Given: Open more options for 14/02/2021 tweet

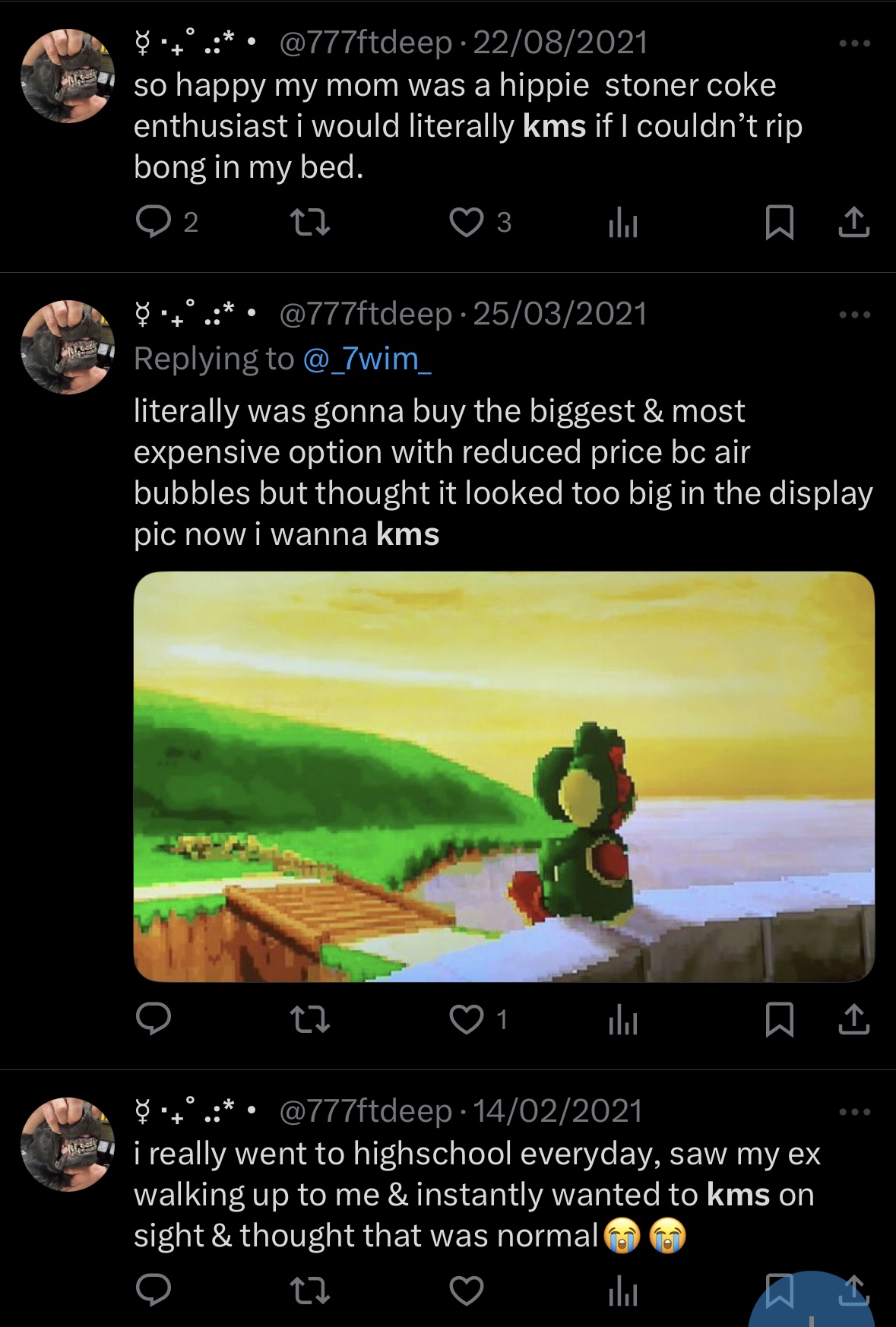Looking at the screenshot, I should pos(855,1112).
